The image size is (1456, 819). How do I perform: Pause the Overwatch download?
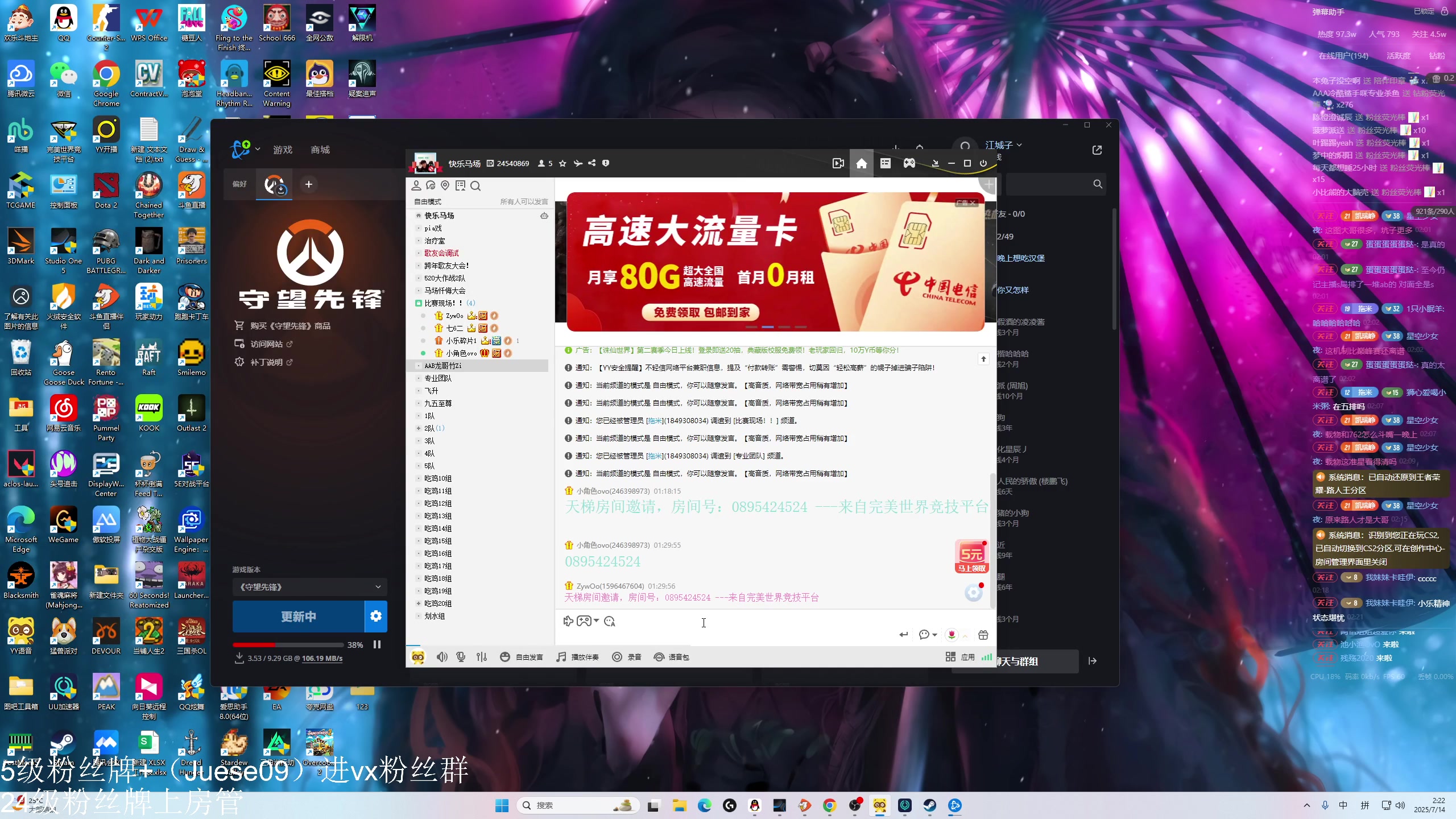tap(377, 644)
